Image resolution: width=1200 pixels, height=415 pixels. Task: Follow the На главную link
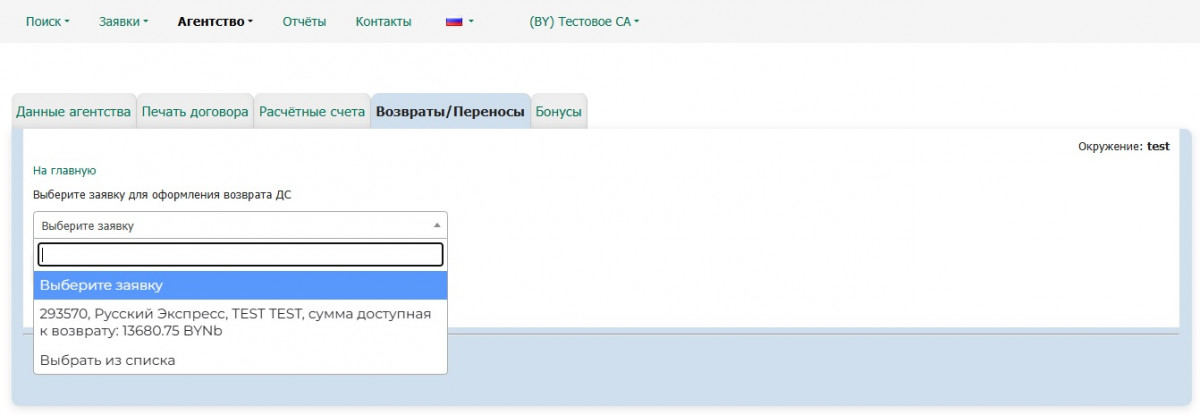tap(64, 171)
